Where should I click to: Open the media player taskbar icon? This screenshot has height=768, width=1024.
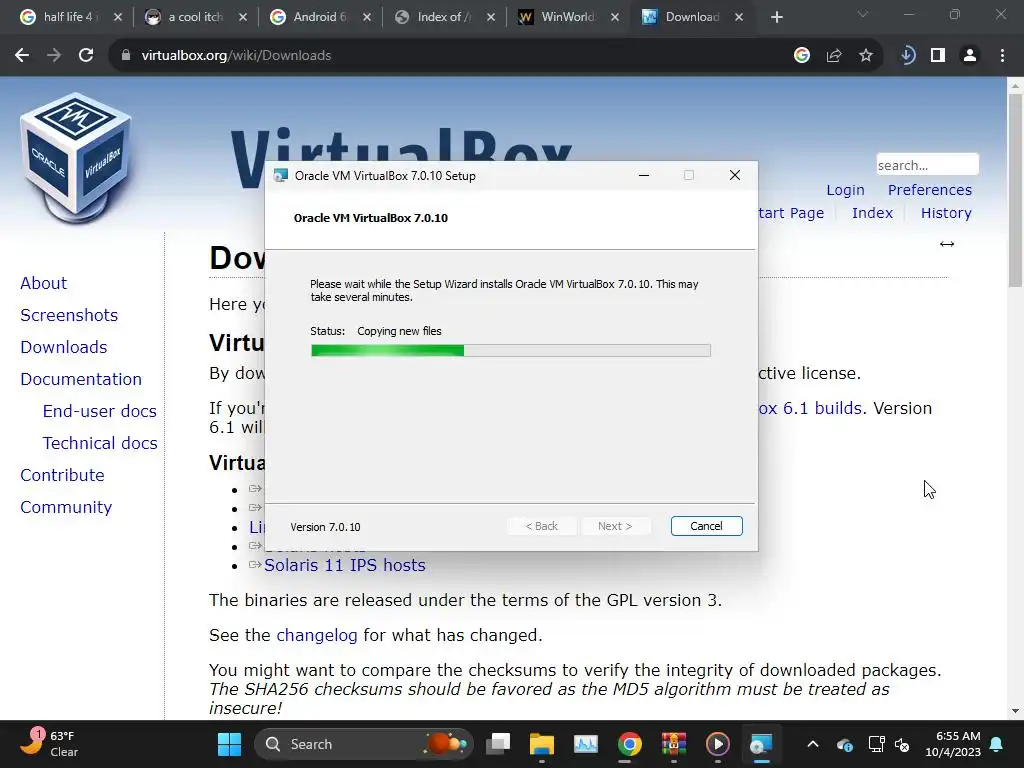[717, 744]
